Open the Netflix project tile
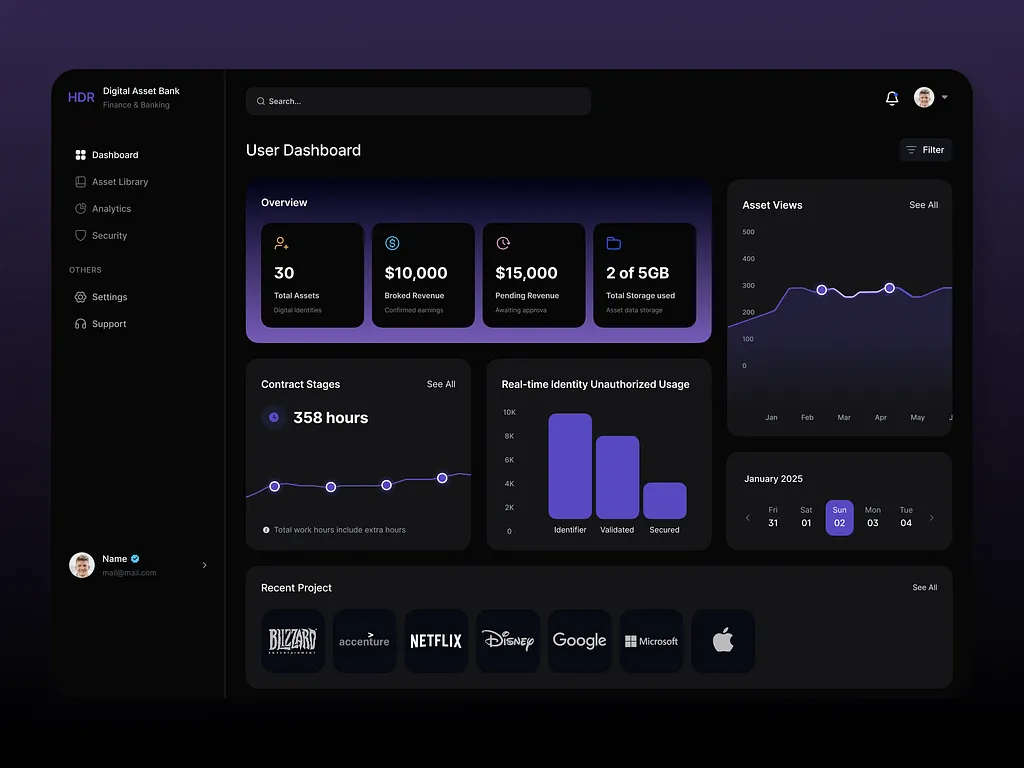The width and height of the screenshot is (1024, 768). pos(436,641)
